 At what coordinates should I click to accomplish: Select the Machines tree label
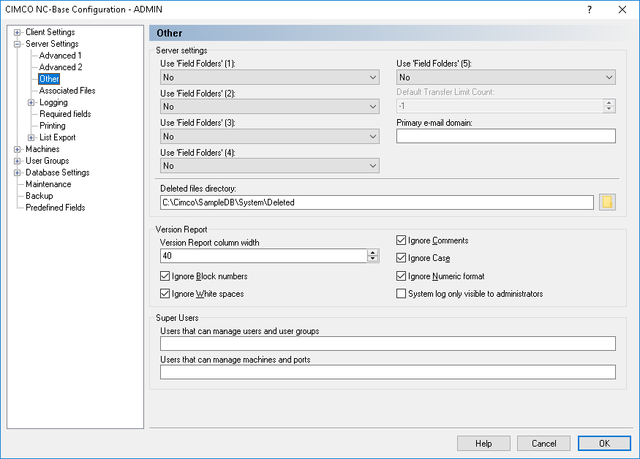pyautogui.click(x=42, y=149)
